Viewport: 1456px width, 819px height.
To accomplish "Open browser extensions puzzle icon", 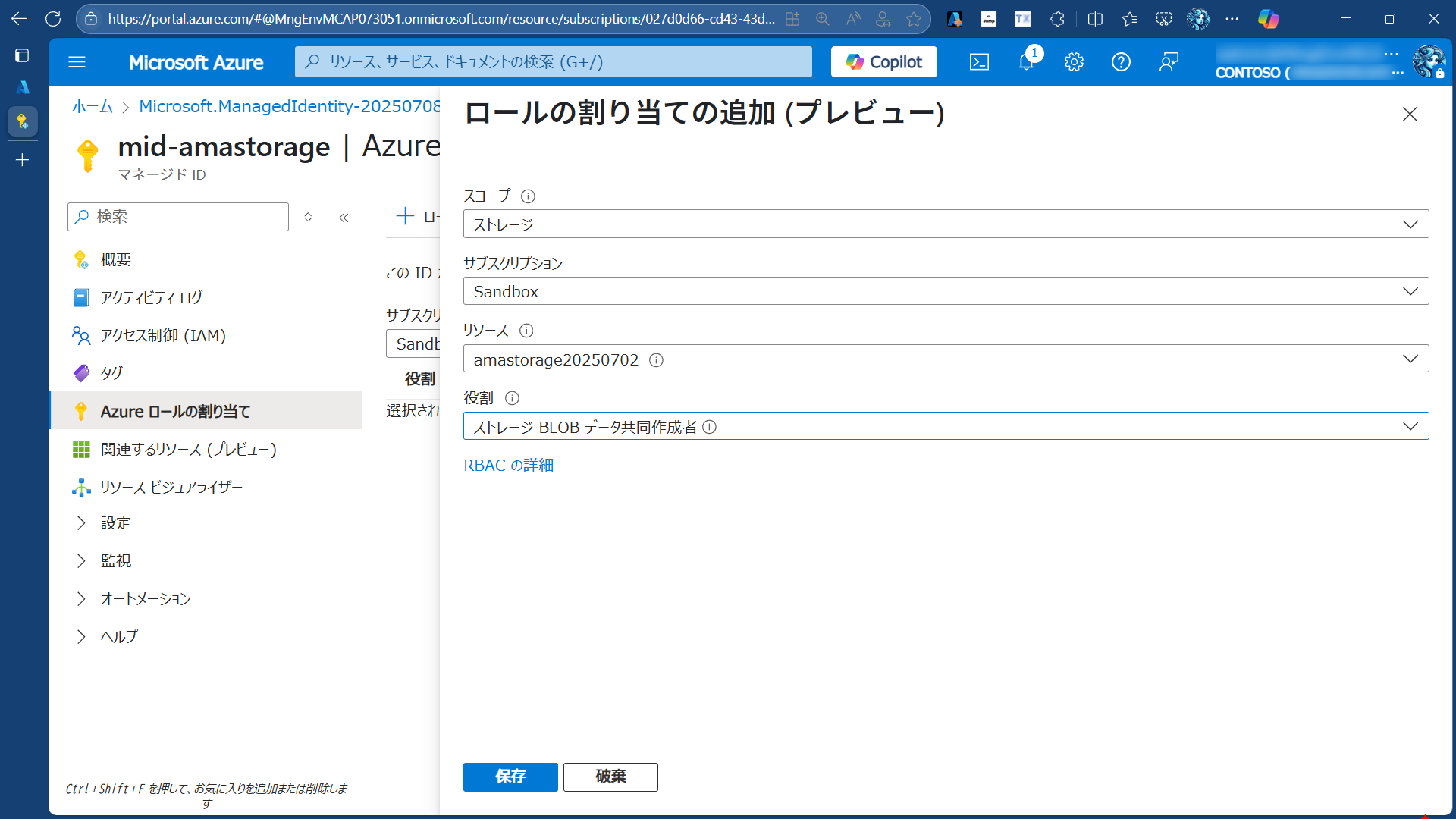I will tap(1057, 19).
